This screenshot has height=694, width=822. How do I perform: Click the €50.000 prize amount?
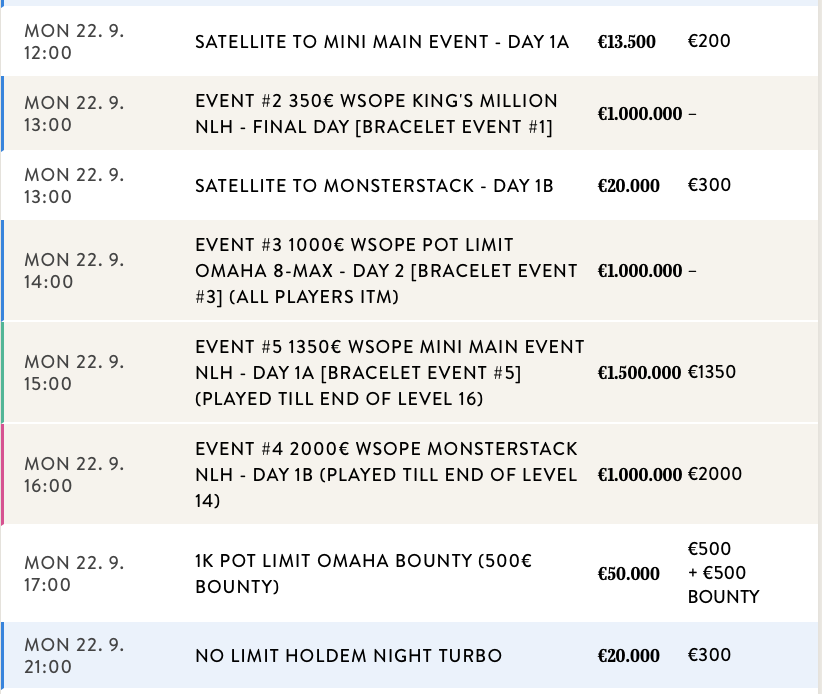[x=628, y=574]
